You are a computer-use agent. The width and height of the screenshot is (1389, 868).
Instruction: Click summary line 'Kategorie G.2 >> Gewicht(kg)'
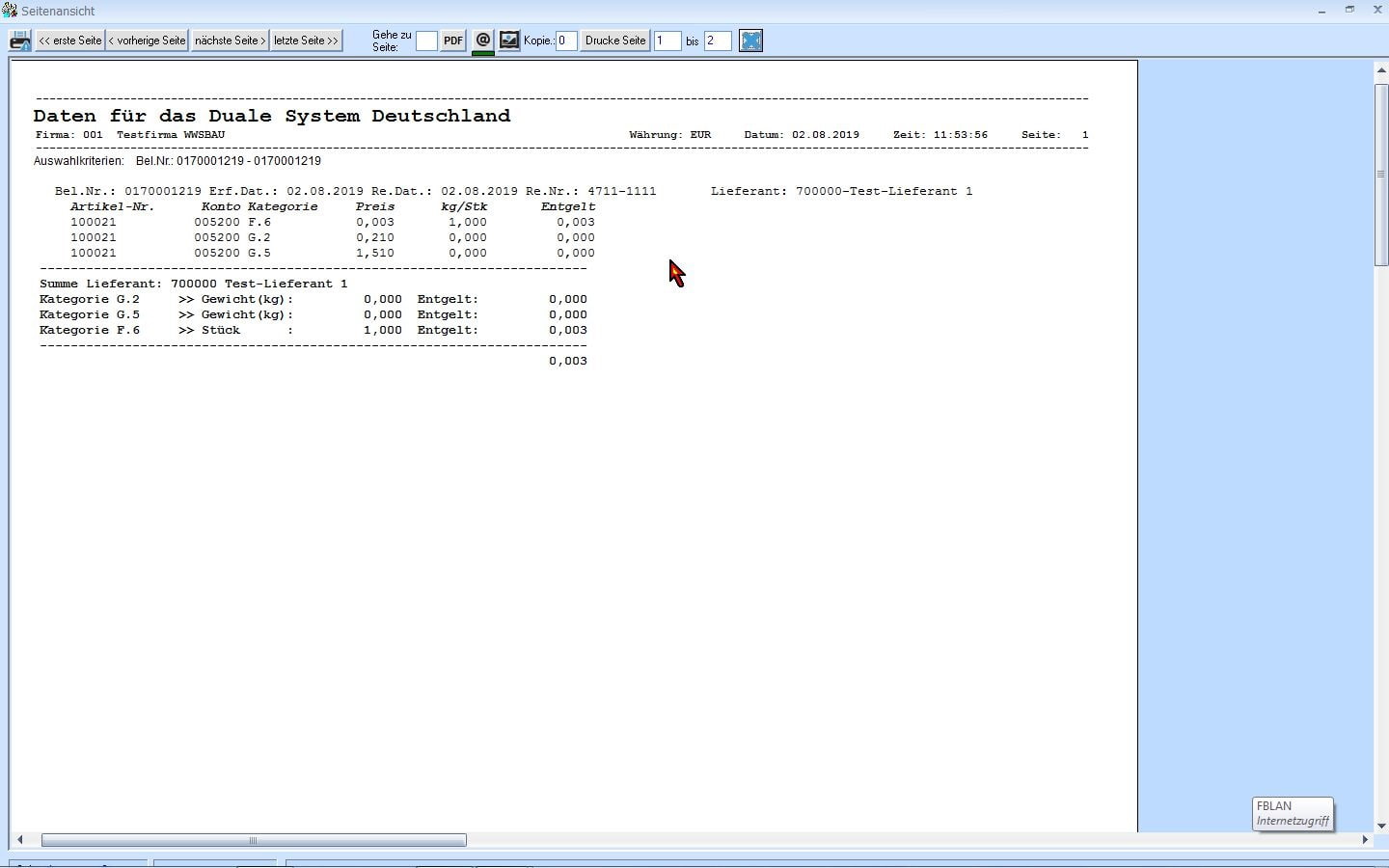[x=313, y=299]
